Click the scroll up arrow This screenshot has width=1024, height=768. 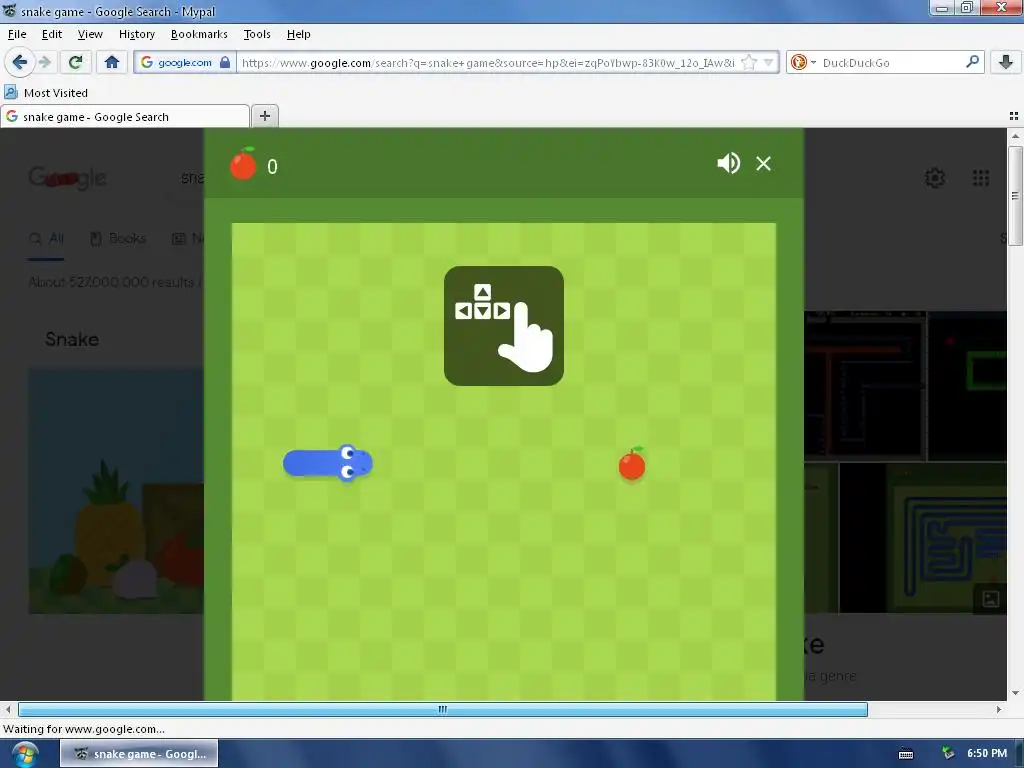pos(1015,136)
